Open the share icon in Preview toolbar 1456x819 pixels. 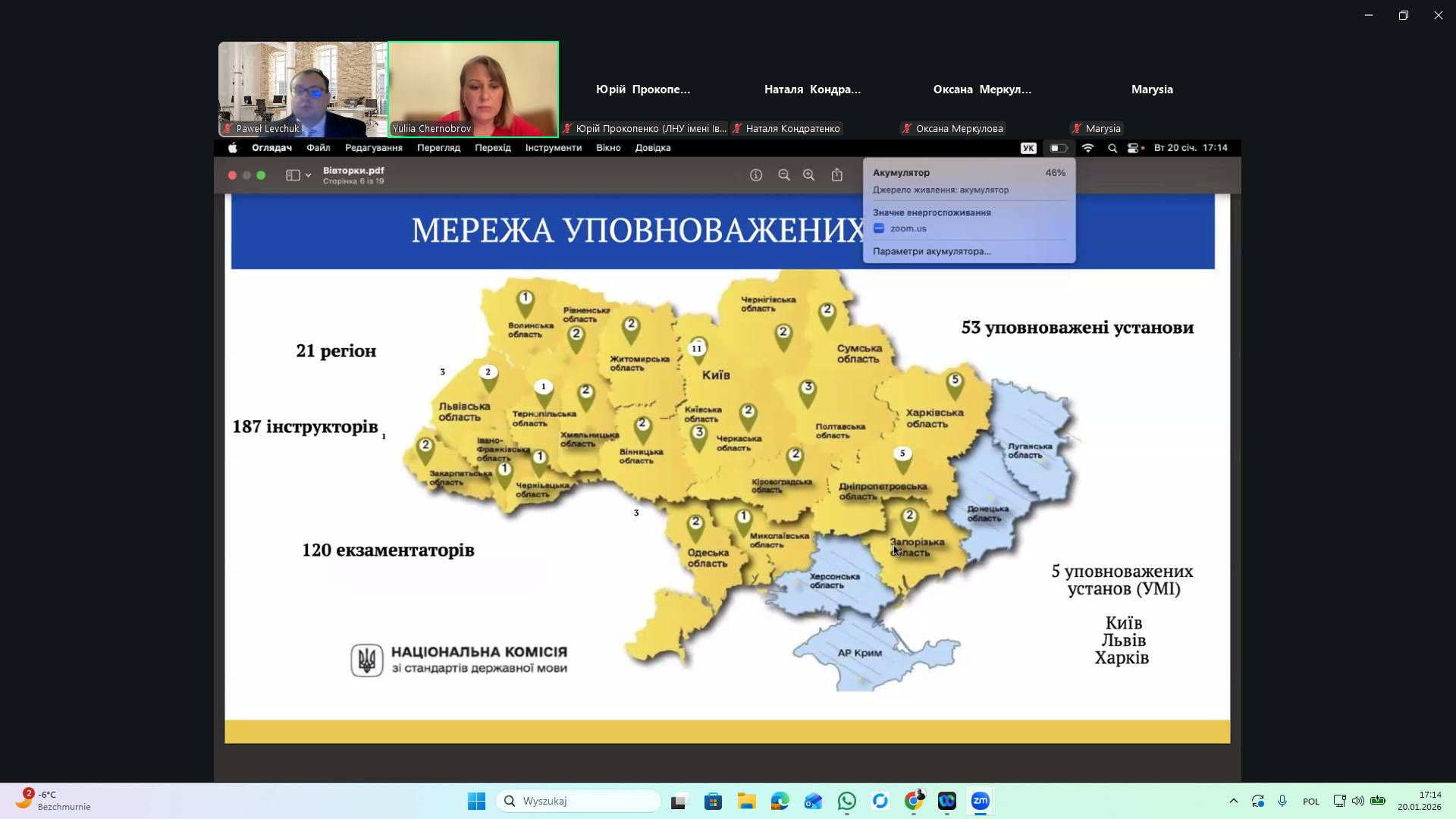coord(837,175)
